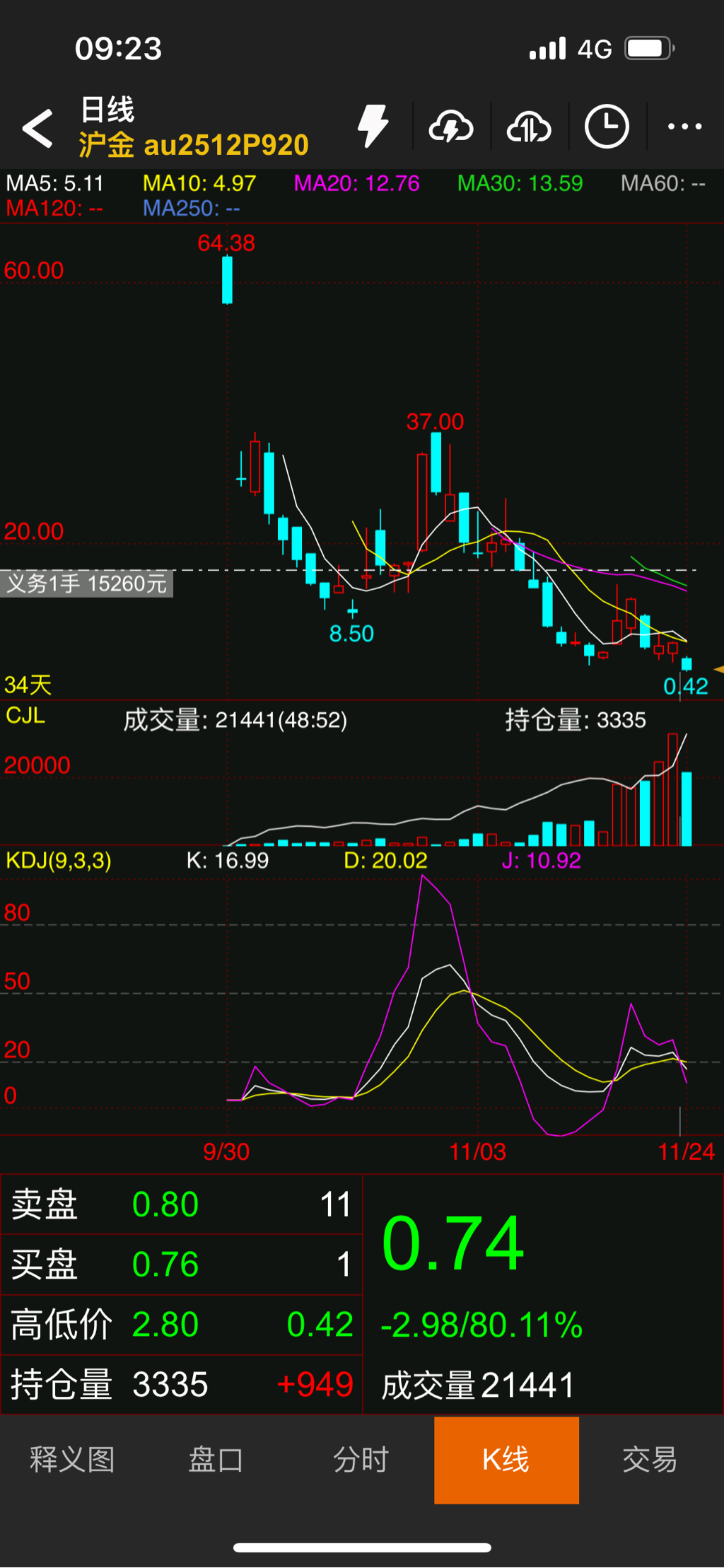This screenshot has width=724, height=1568.
Task: Tap the 高低价 low value 0.42 in table
Action: point(320,1325)
